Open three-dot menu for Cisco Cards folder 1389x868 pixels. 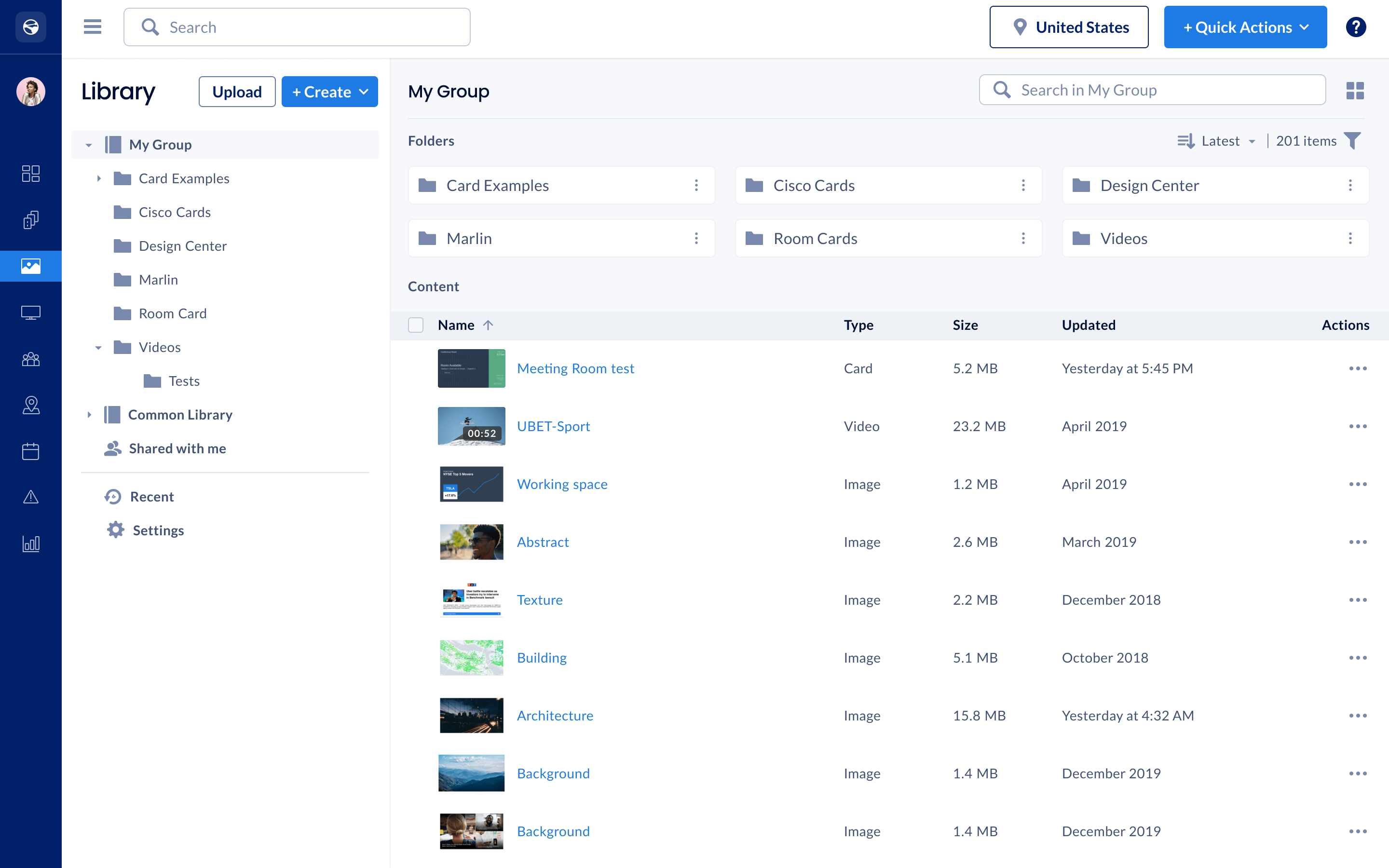pyautogui.click(x=1023, y=186)
